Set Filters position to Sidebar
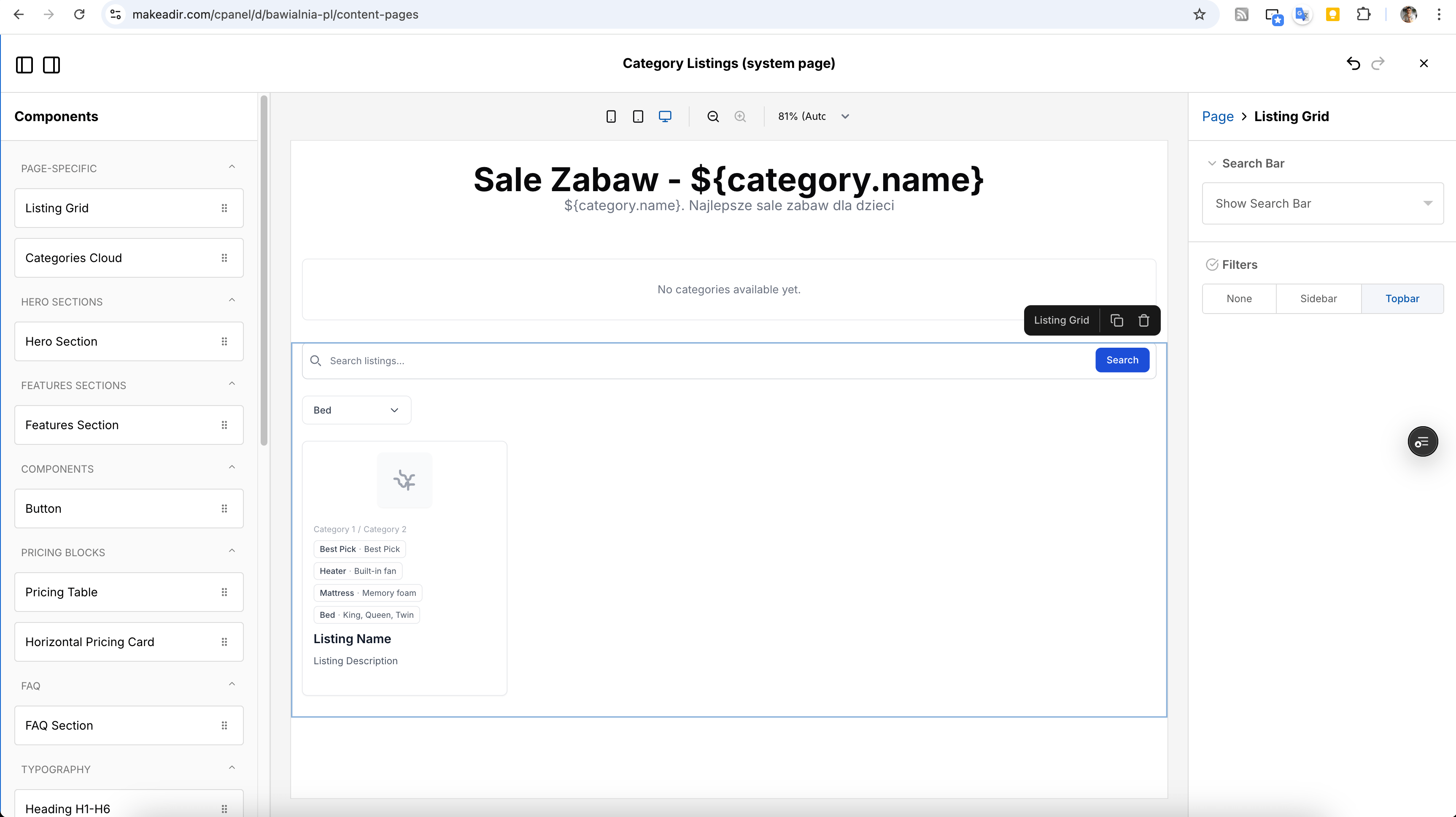 coord(1318,298)
